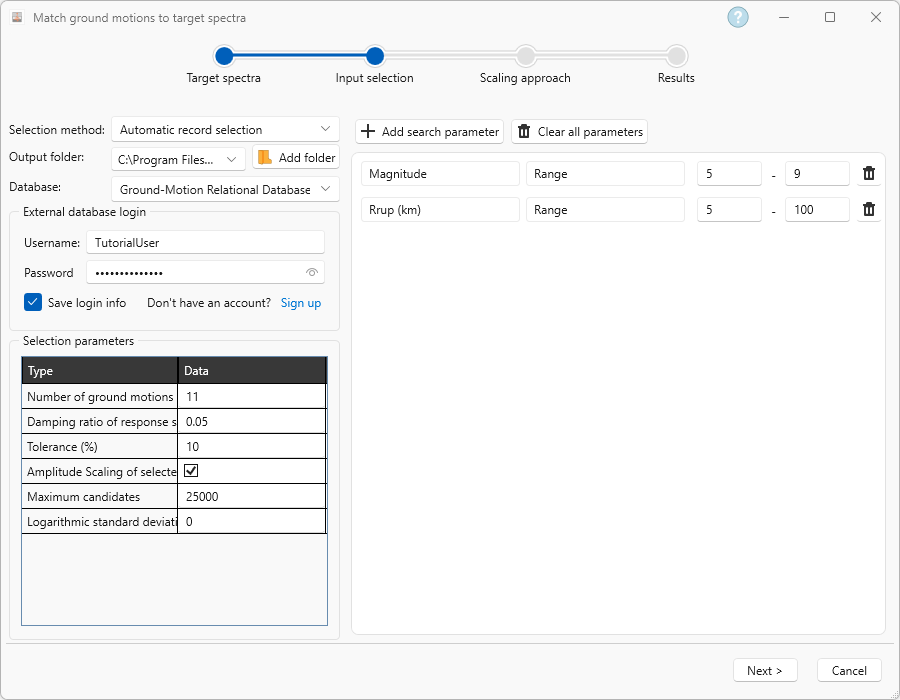Viewport: 900px width, 700px height.
Task: Click Clear all parameters button
Action: [580, 131]
